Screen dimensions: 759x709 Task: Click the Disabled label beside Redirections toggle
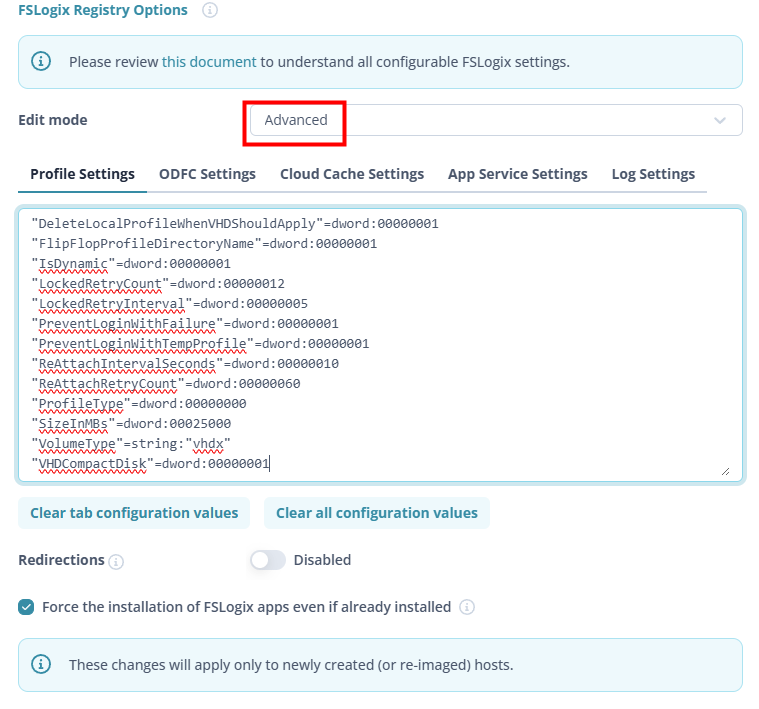(322, 560)
